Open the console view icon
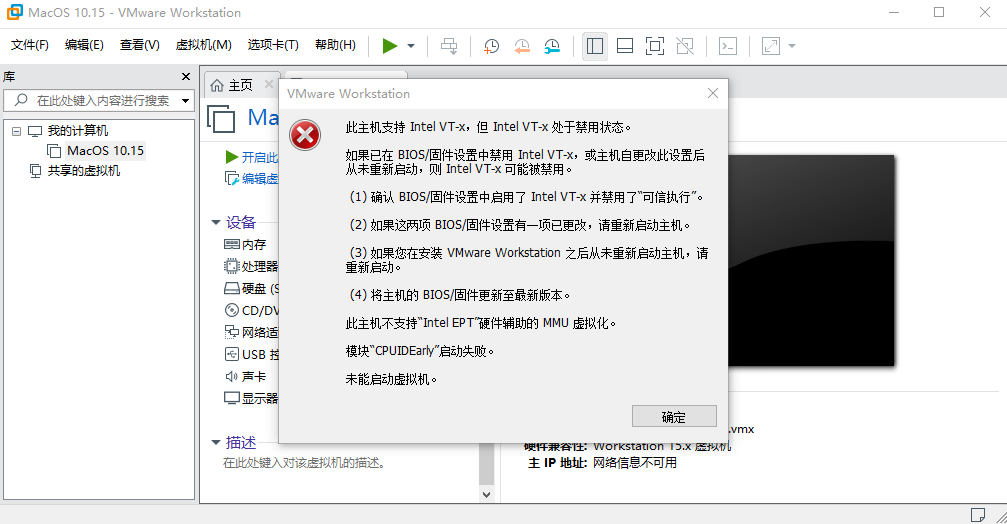 pyautogui.click(x=728, y=46)
